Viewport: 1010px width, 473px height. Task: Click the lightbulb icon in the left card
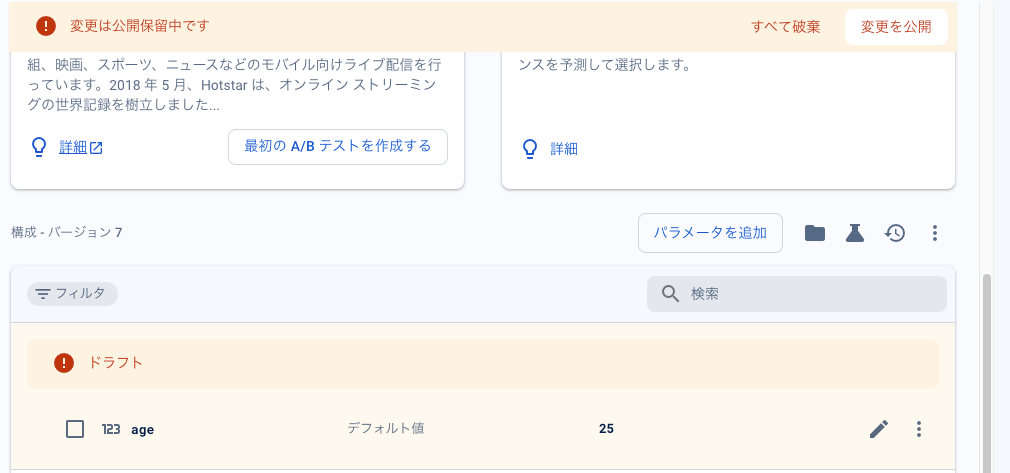(x=39, y=147)
